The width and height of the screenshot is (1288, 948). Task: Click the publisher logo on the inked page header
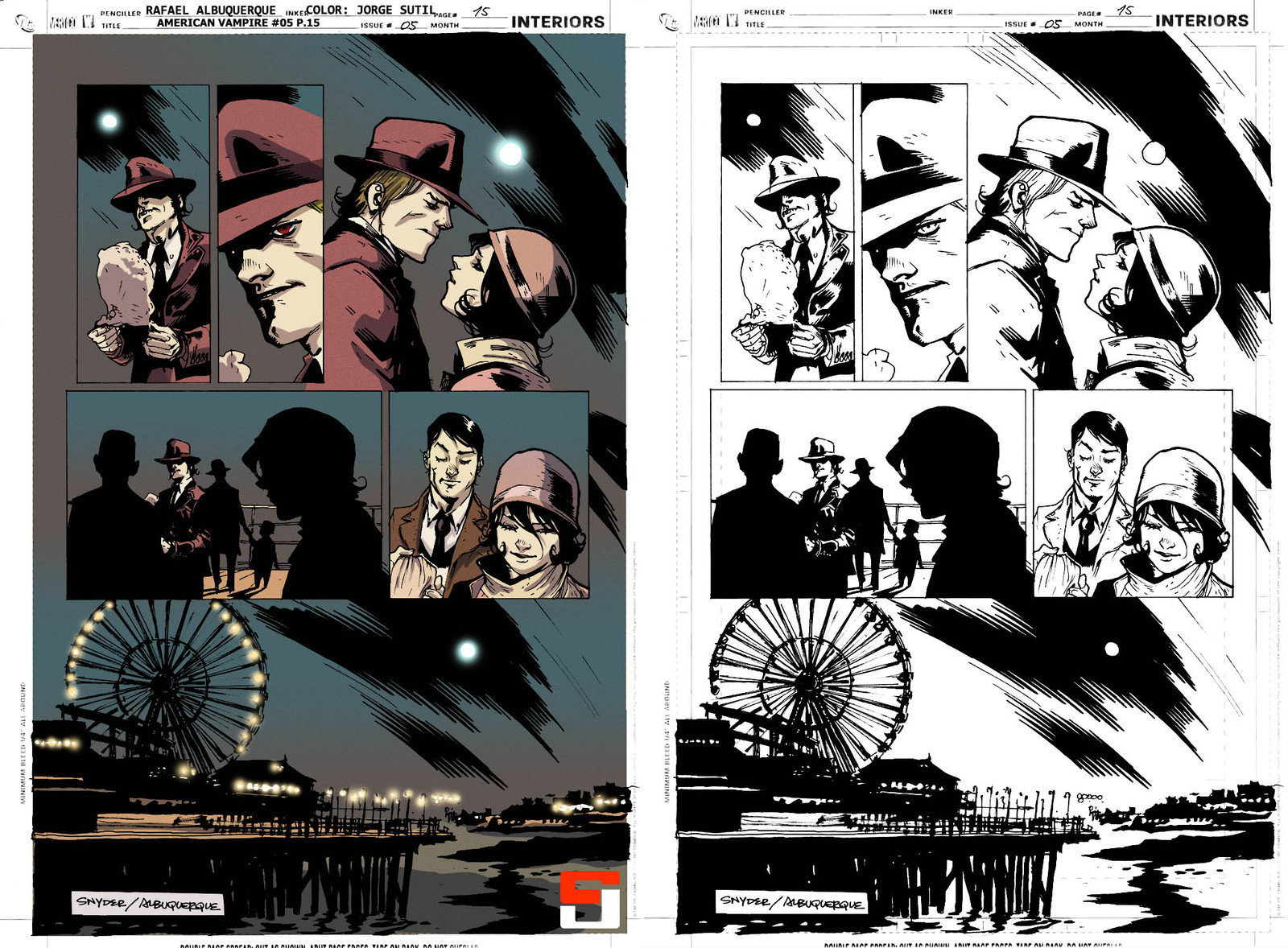tap(668, 21)
